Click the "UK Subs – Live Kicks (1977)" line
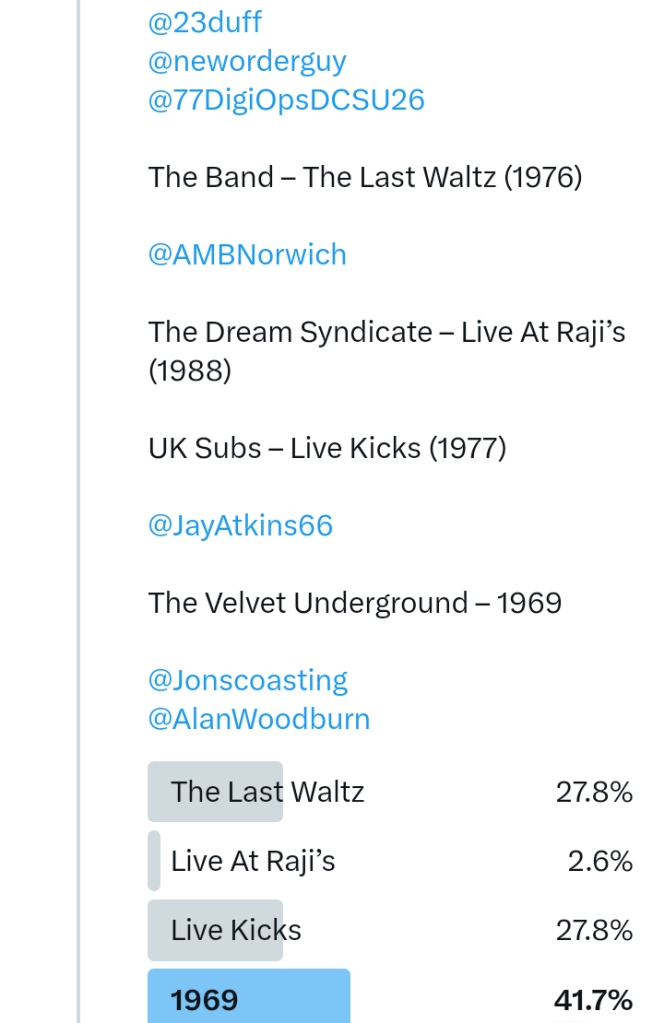 (327, 449)
